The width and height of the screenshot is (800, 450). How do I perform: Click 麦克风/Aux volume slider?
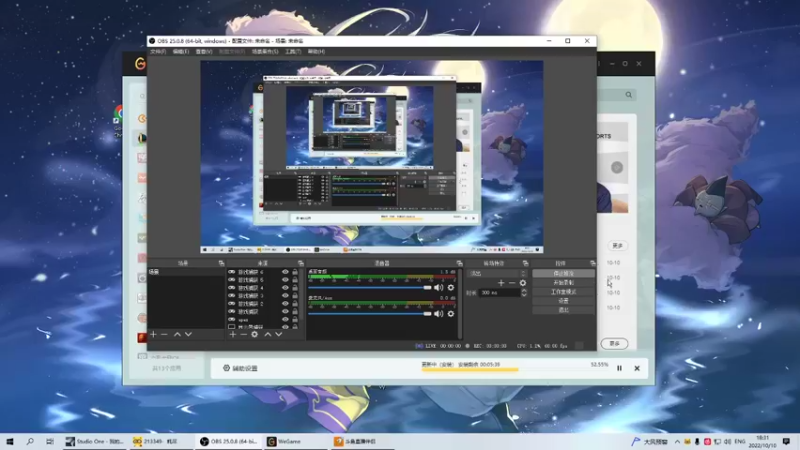coord(370,313)
